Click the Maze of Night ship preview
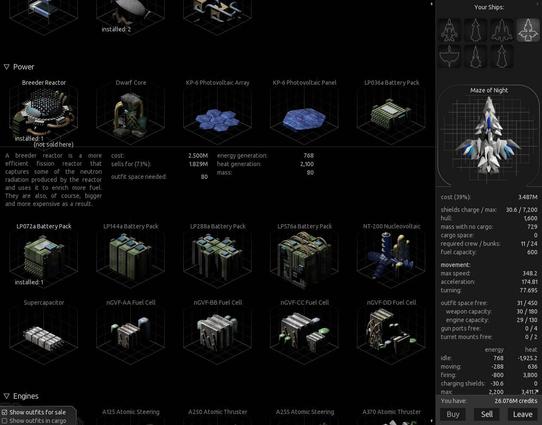This screenshot has height=425, width=542. [x=489, y=135]
